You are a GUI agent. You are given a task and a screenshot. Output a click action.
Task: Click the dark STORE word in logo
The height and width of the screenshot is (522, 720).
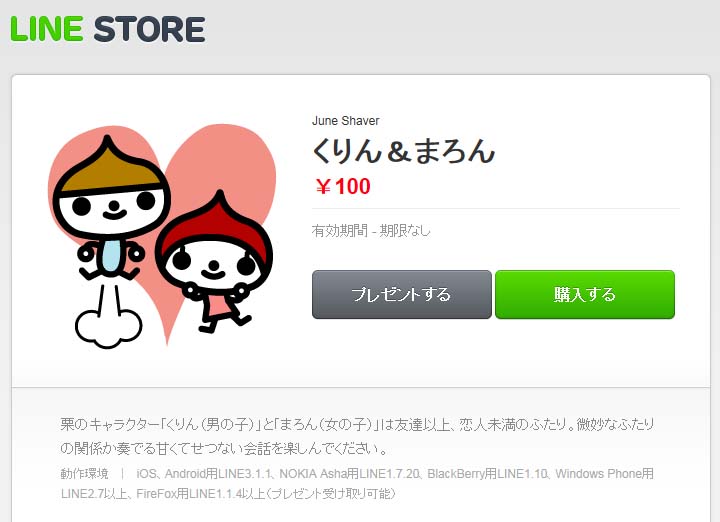click(150, 29)
